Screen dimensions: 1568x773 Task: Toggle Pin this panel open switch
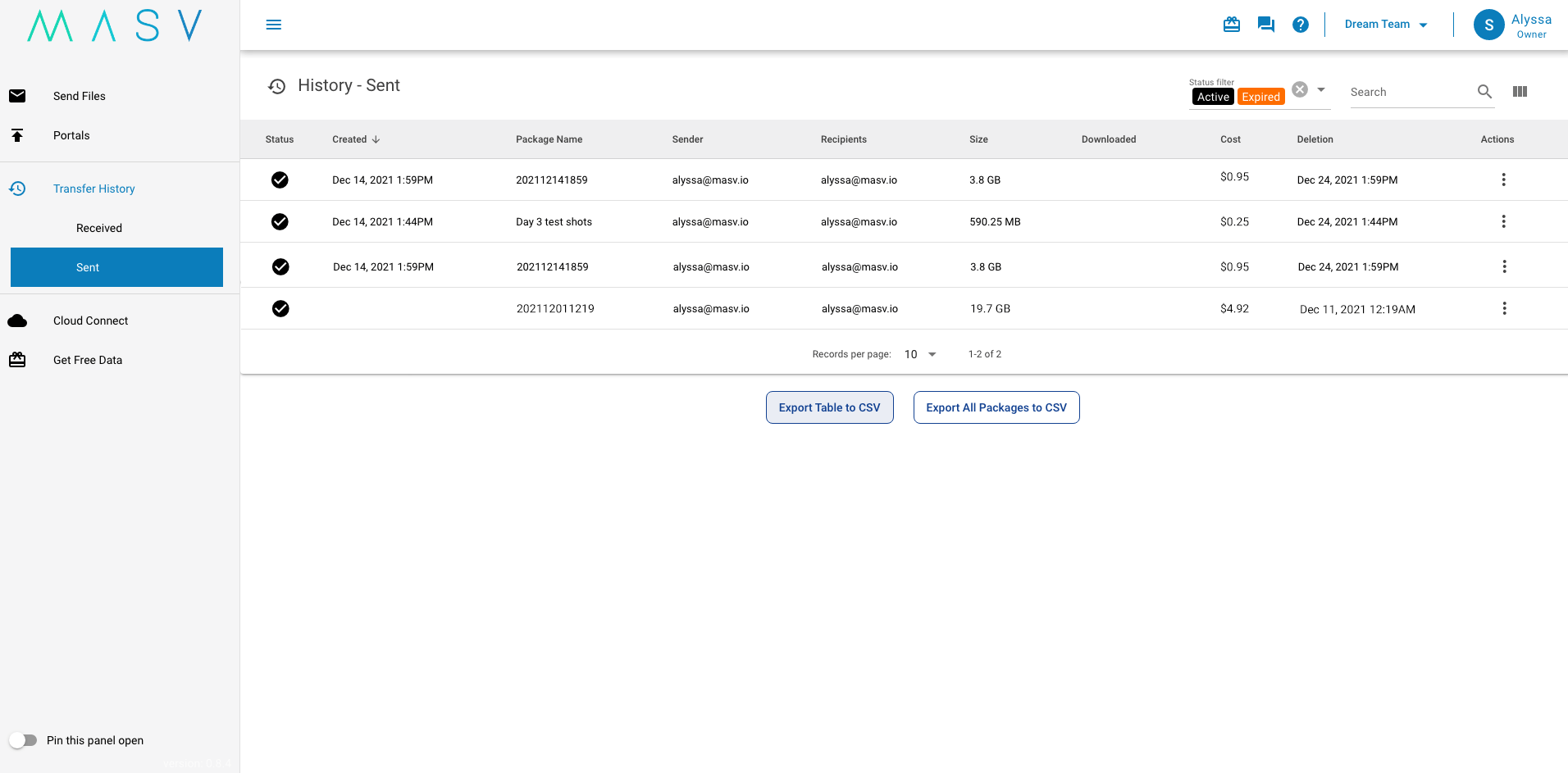pyautogui.click(x=24, y=740)
